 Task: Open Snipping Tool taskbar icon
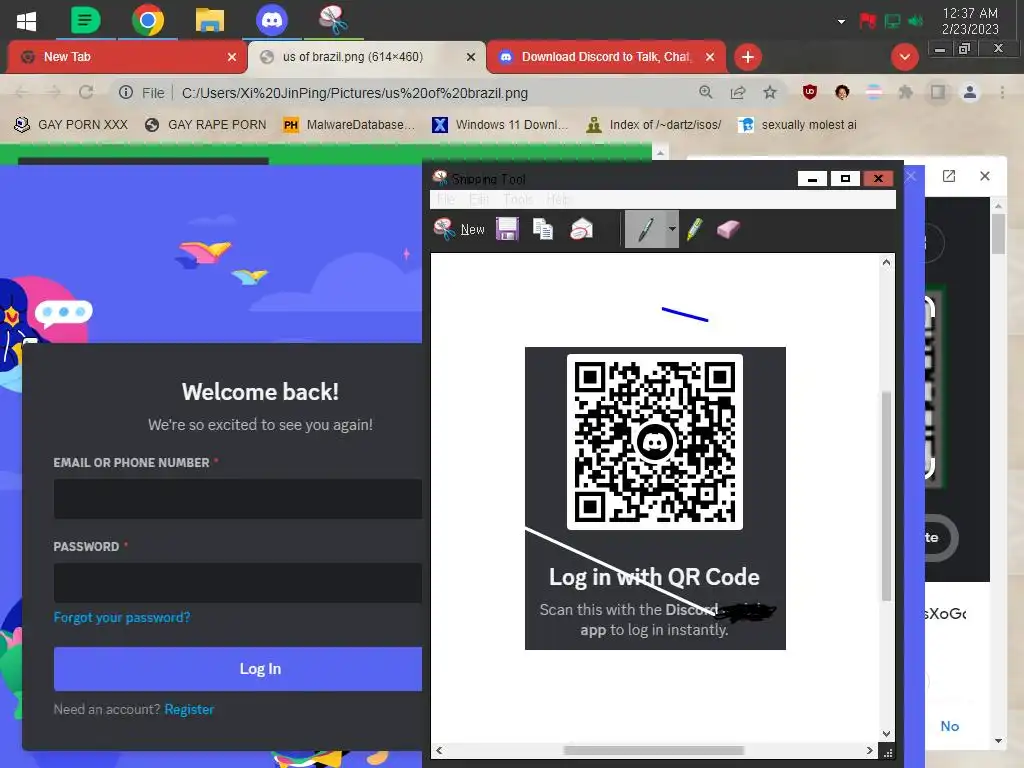(x=334, y=20)
